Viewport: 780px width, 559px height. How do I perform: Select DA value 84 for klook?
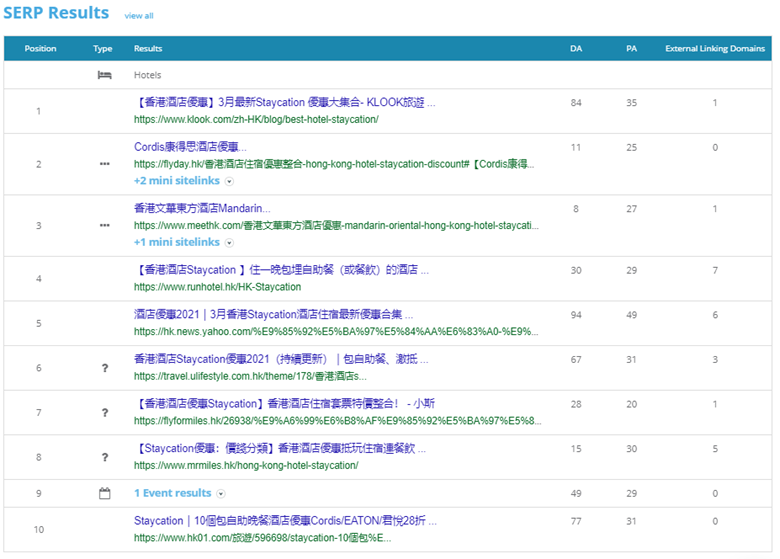pos(576,103)
